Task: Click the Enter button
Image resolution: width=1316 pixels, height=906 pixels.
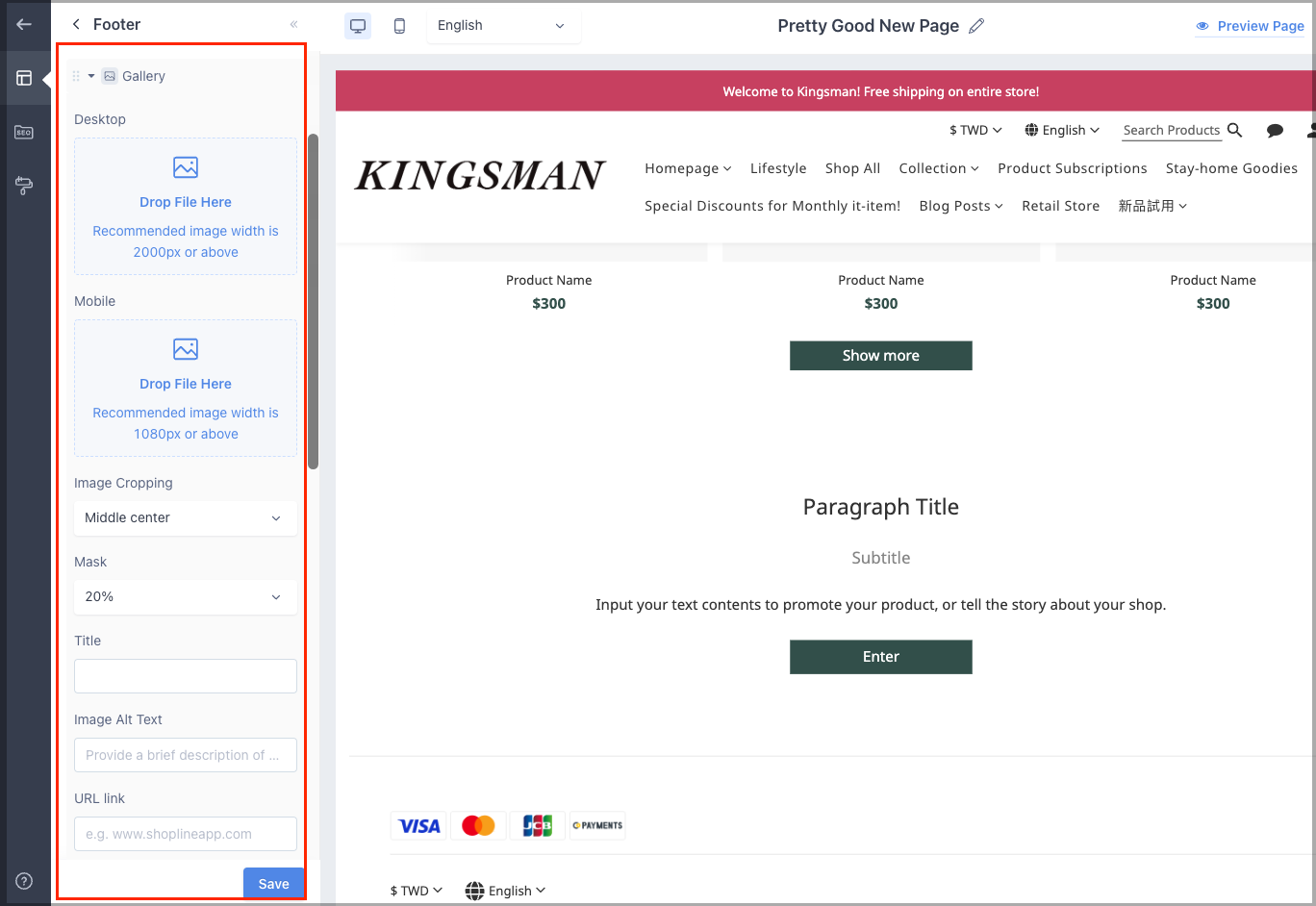Action: (880, 657)
